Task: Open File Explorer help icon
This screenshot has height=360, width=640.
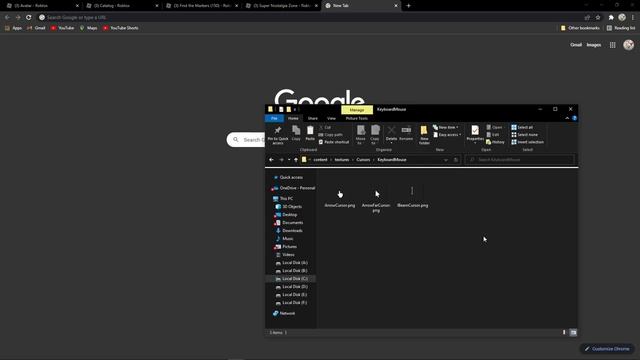Action: tap(574, 118)
